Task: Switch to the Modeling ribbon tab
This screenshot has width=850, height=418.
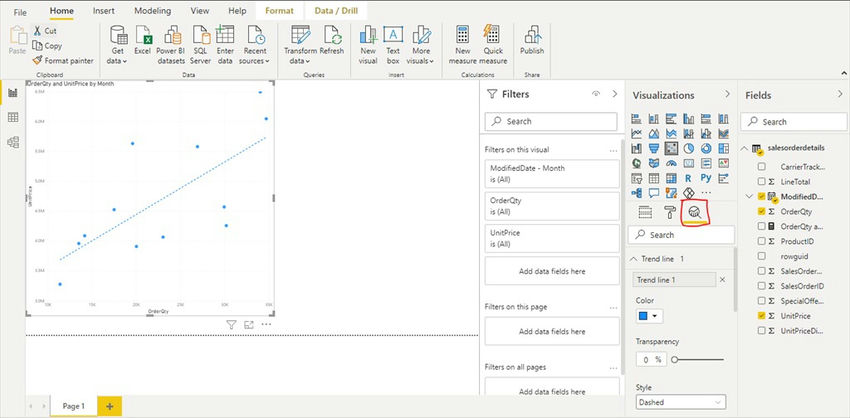Action: pos(153,11)
